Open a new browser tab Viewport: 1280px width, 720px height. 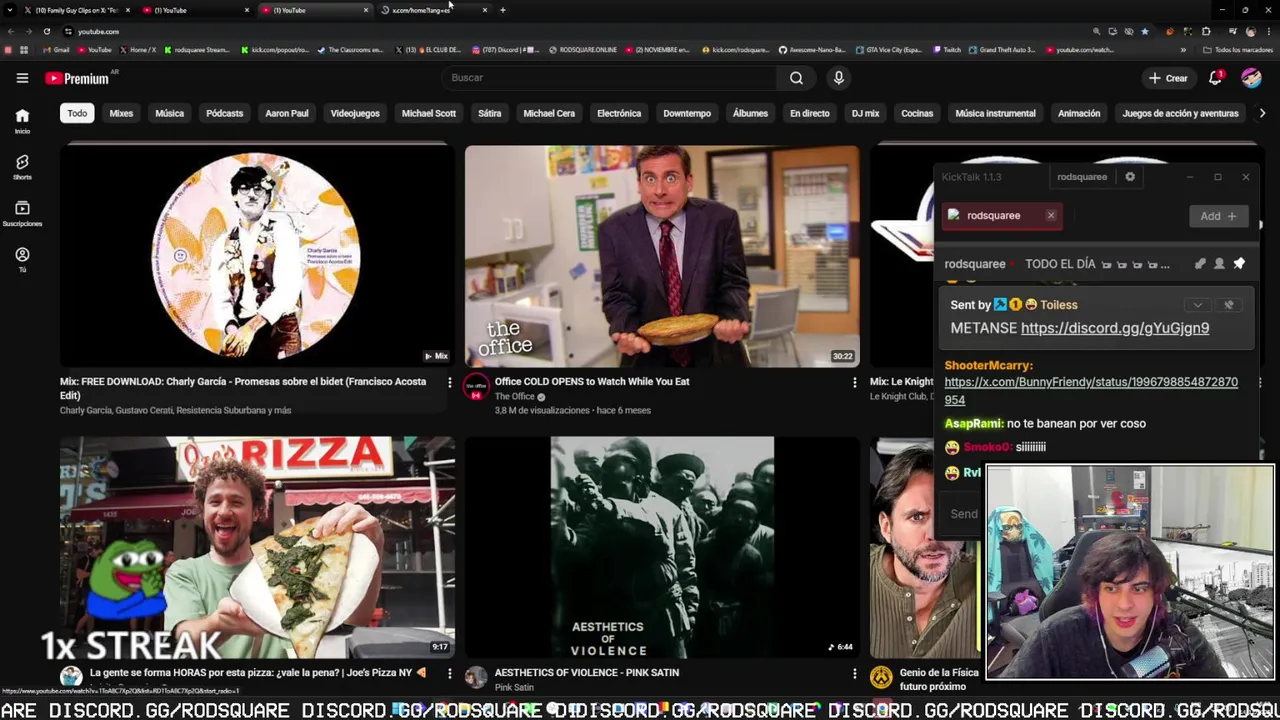502,10
